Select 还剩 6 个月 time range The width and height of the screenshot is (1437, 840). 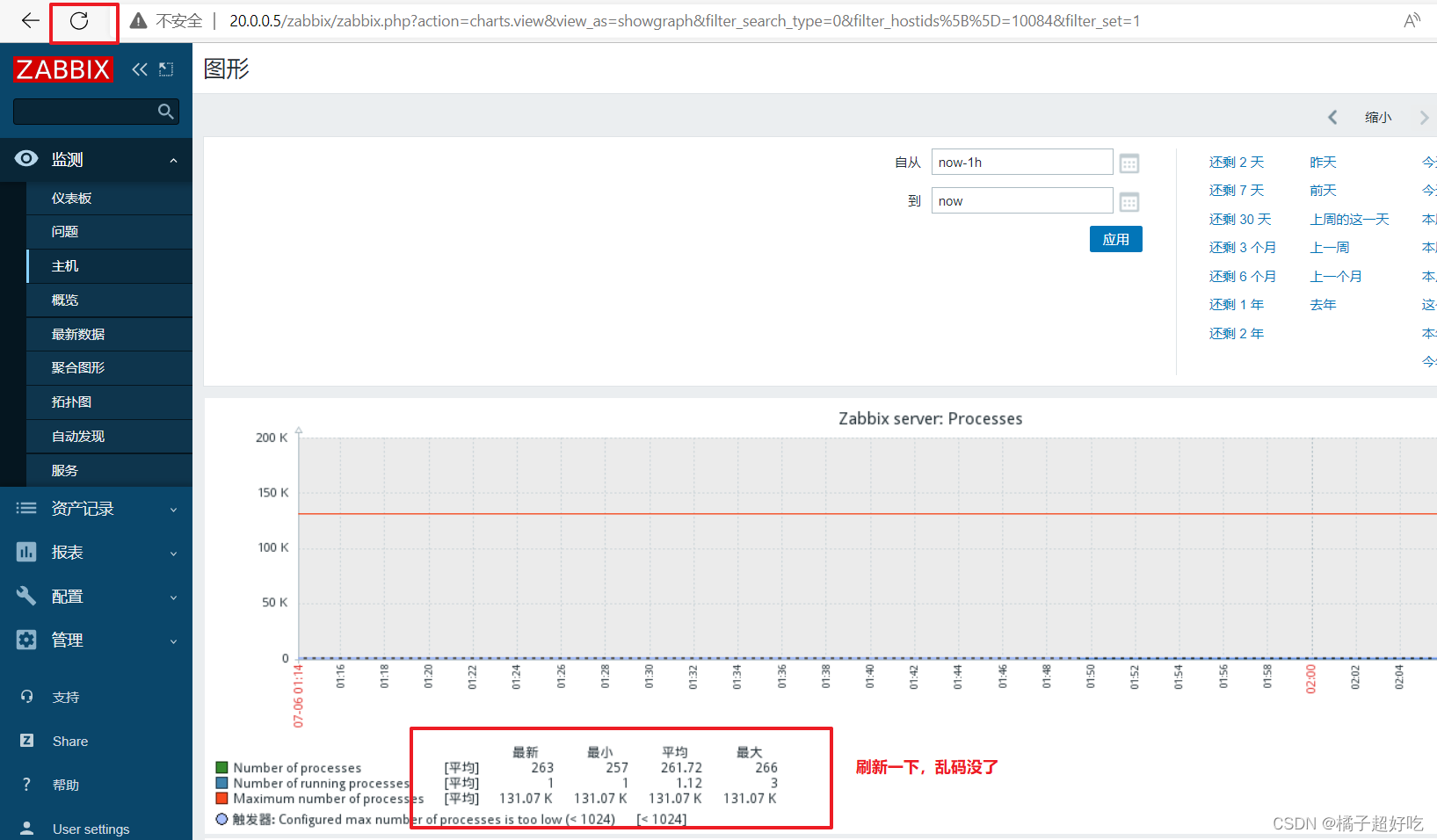[1243, 277]
